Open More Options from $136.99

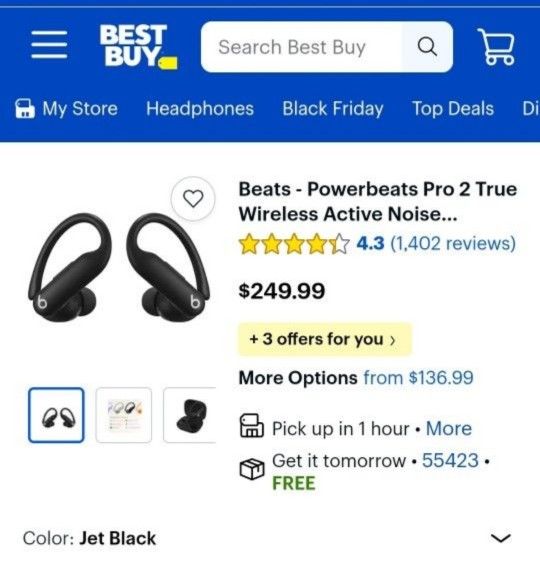[x=356, y=378]
